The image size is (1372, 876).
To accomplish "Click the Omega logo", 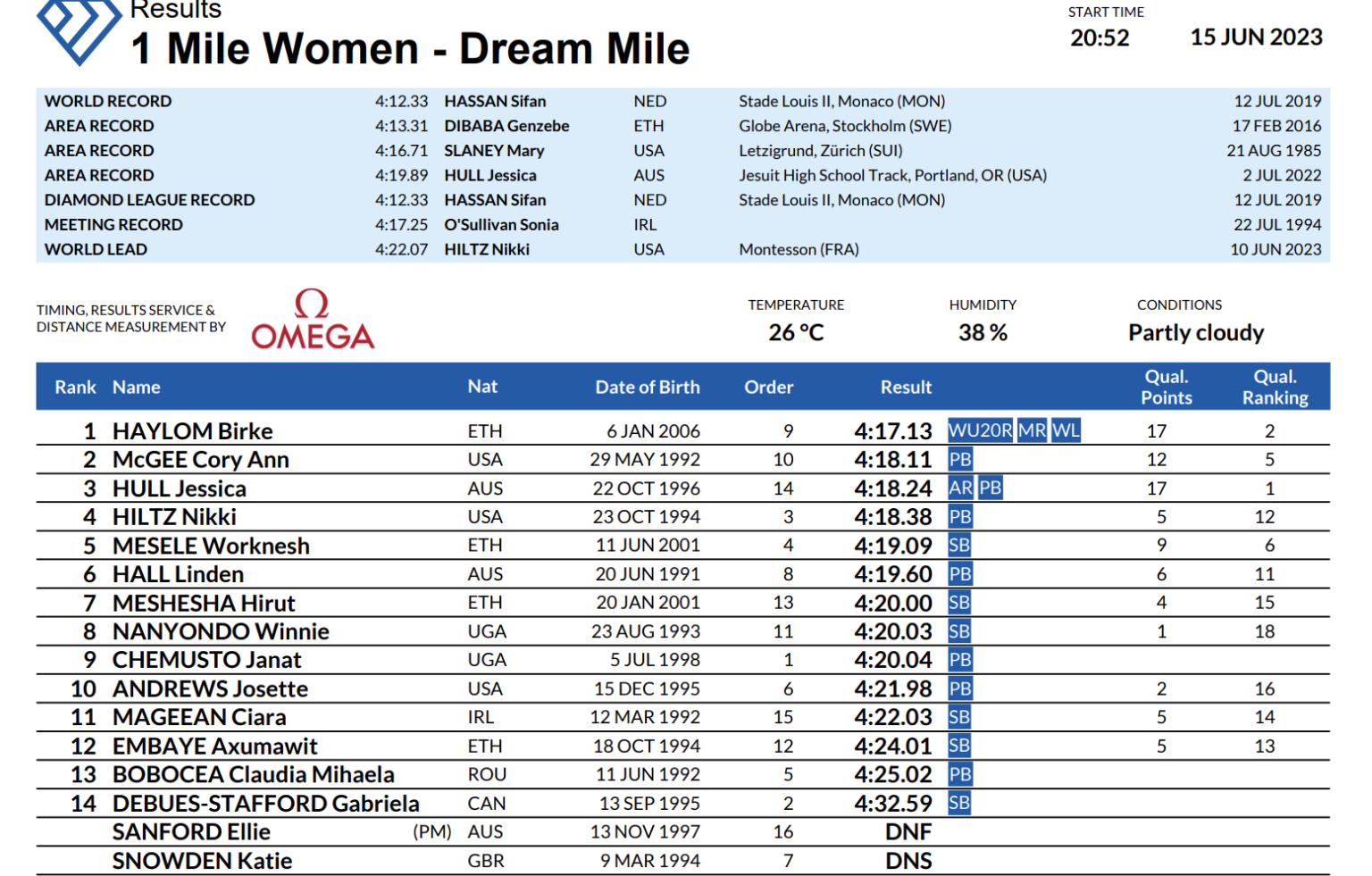I will tap(313, 320).
